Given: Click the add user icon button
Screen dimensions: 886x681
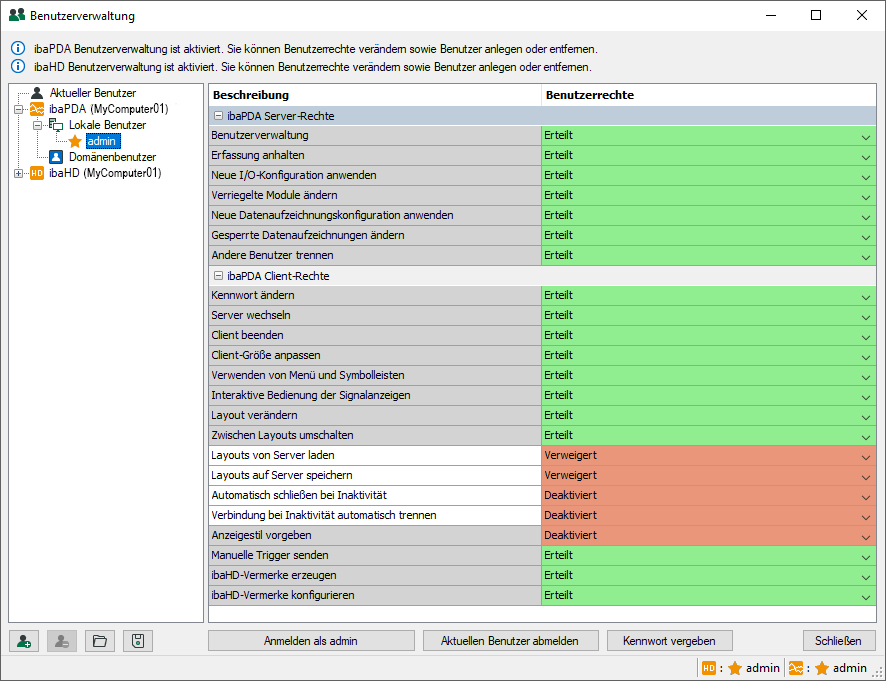Looking at the screenshot, I should click(x=23, y=641).
